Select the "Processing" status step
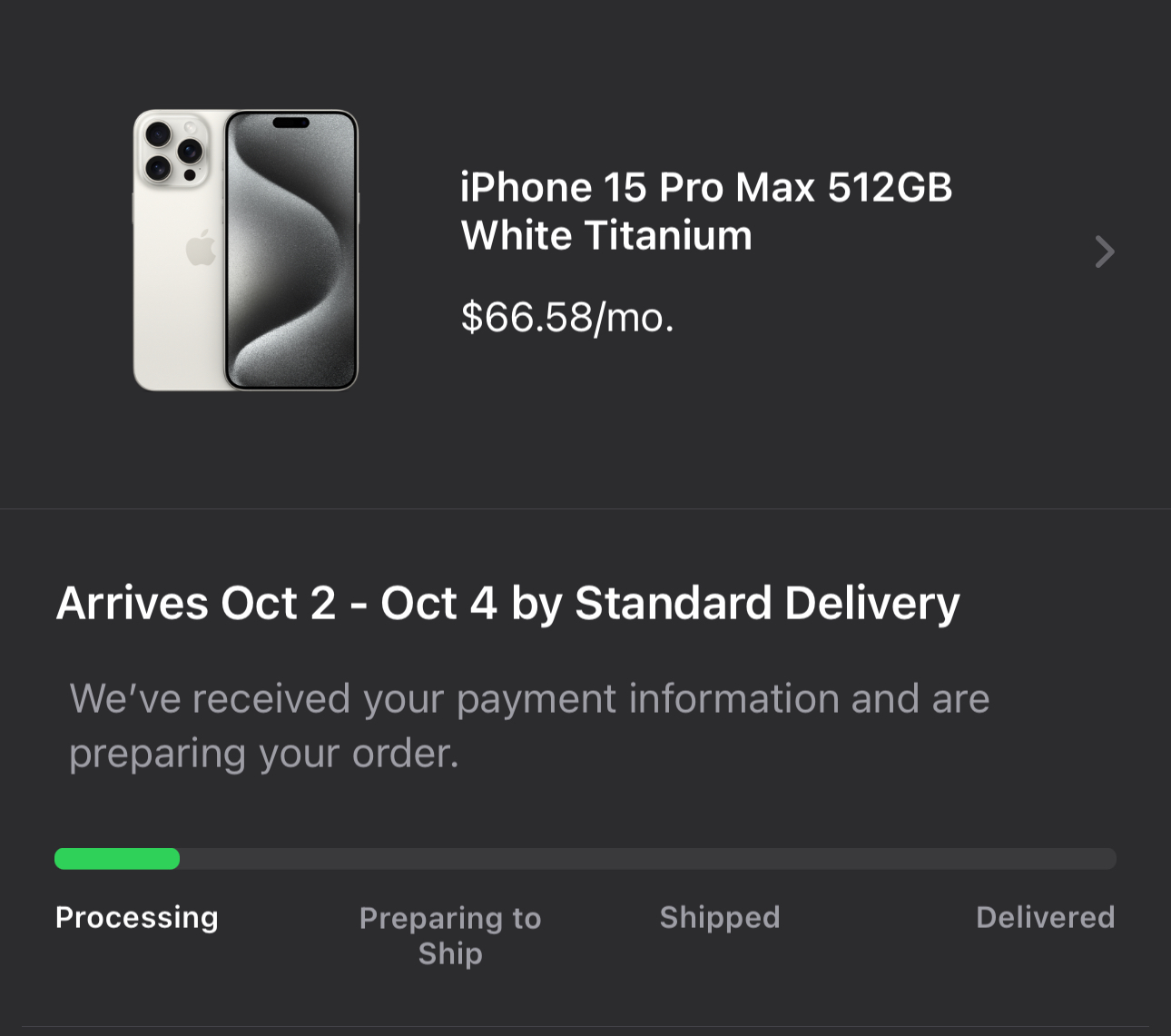 tap(137, 917)
